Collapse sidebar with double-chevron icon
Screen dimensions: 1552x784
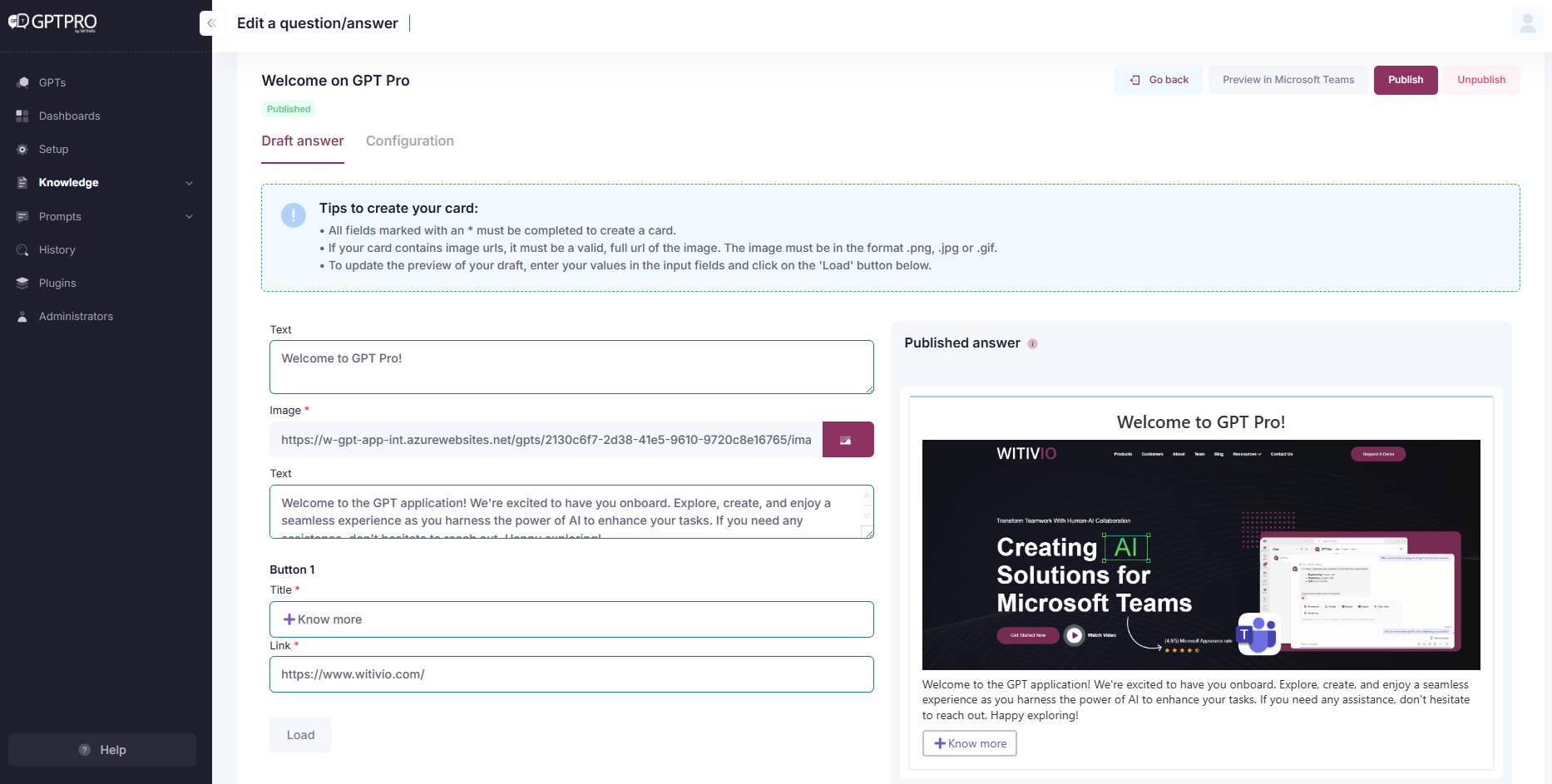[x=211, y=23]
